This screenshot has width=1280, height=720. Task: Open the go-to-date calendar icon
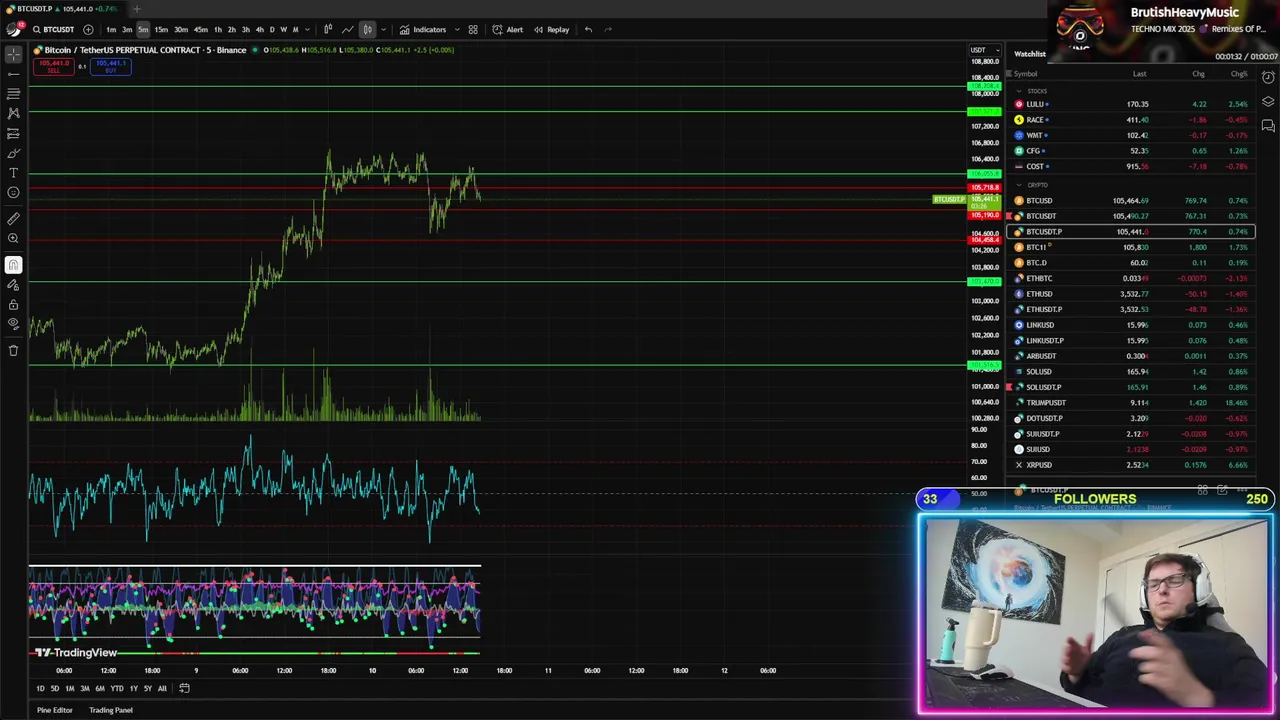184,688
